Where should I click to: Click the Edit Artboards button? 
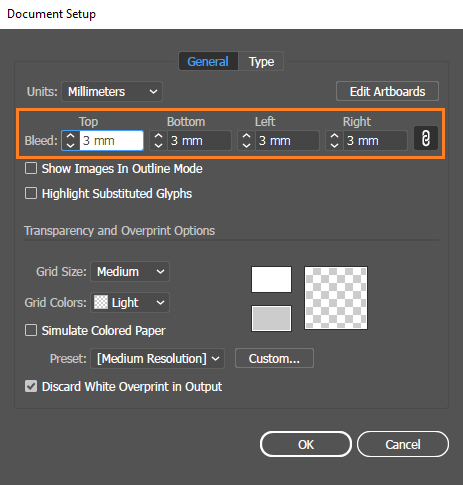point(387,91)
